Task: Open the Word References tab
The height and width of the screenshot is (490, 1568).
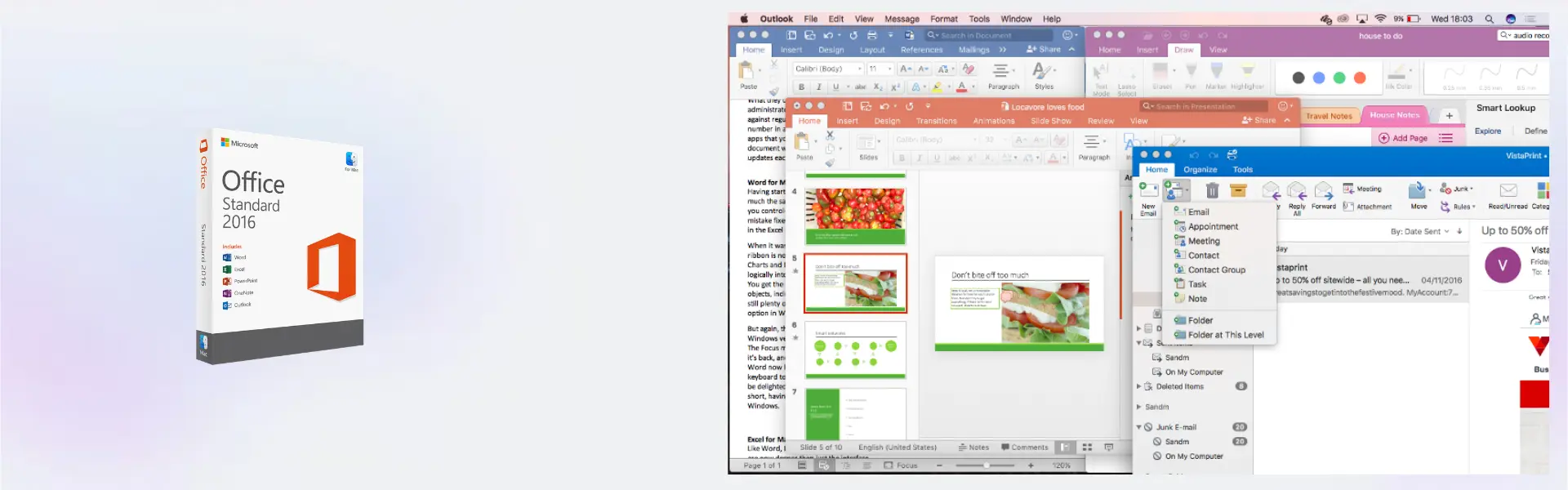Action: point(921,50)
